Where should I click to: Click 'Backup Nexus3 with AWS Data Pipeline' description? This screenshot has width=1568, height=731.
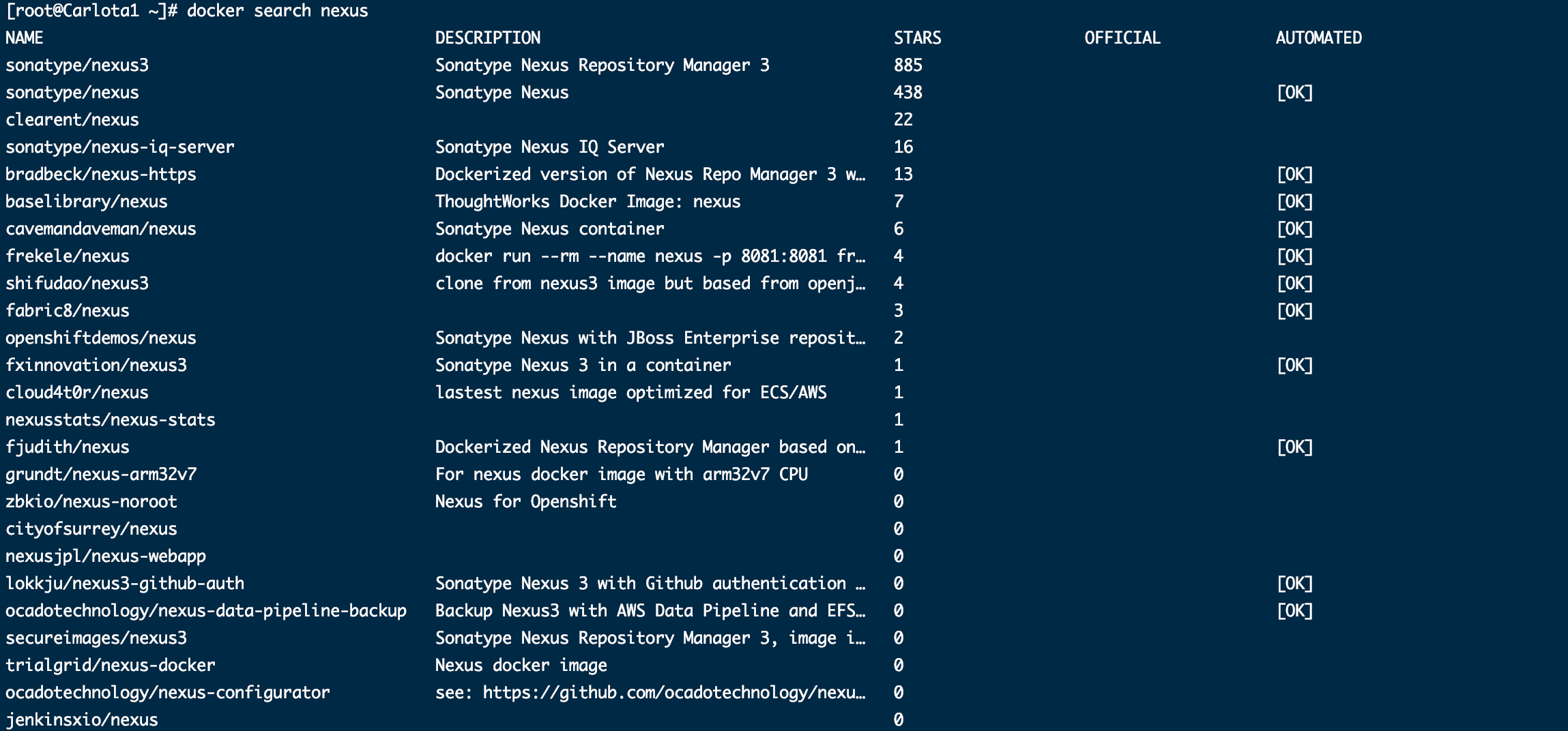[x=650, y=611]
